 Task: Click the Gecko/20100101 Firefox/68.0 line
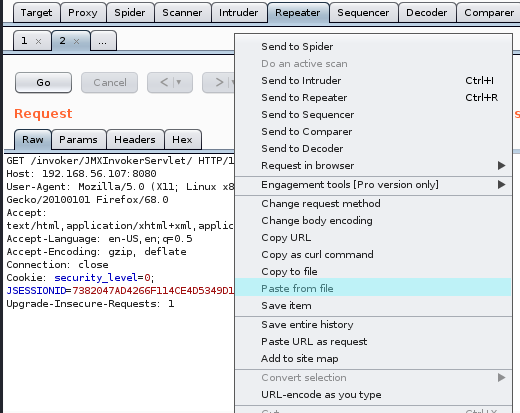click(87, 200)
